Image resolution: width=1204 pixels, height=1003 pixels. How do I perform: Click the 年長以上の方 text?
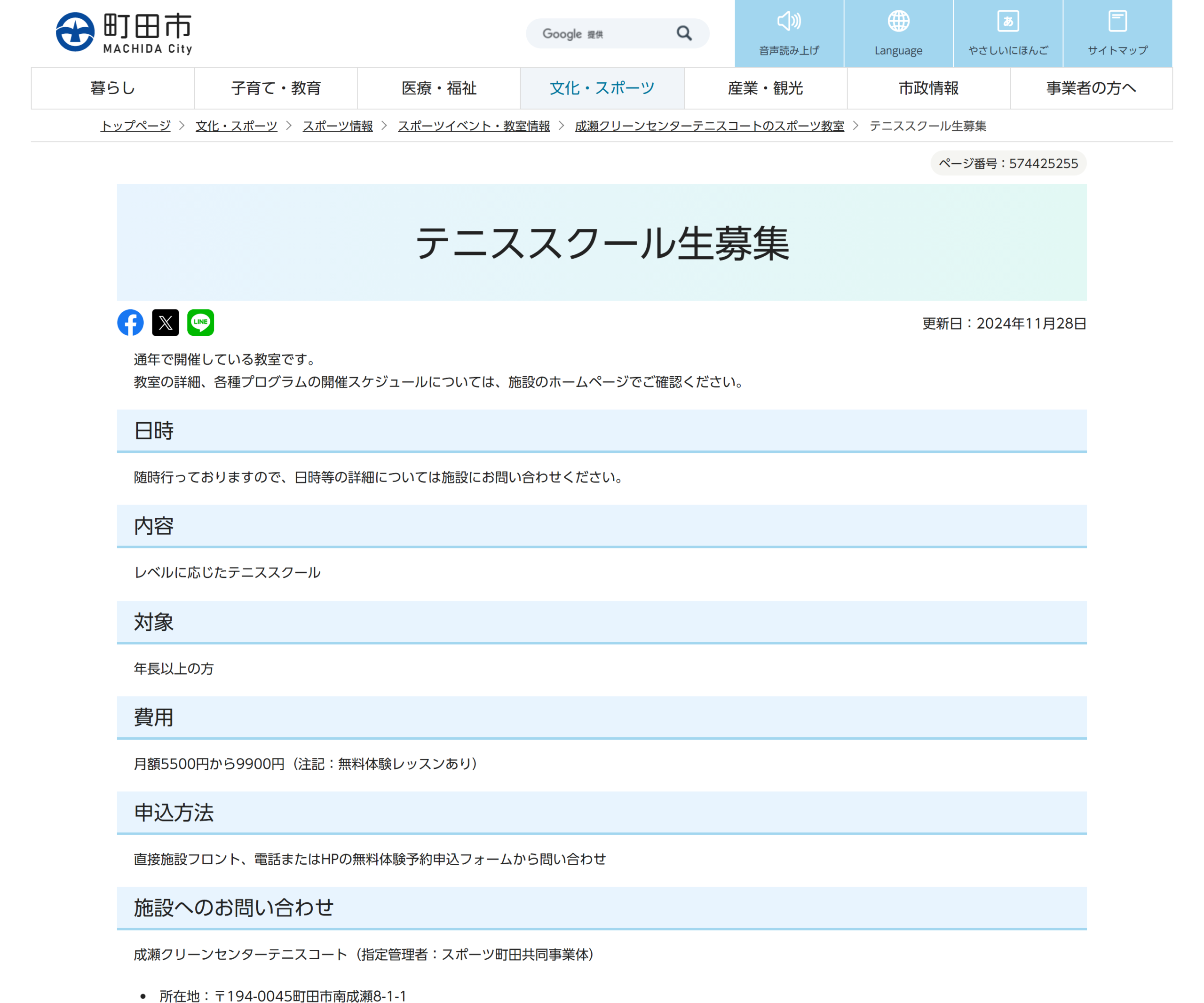point(174,669)
